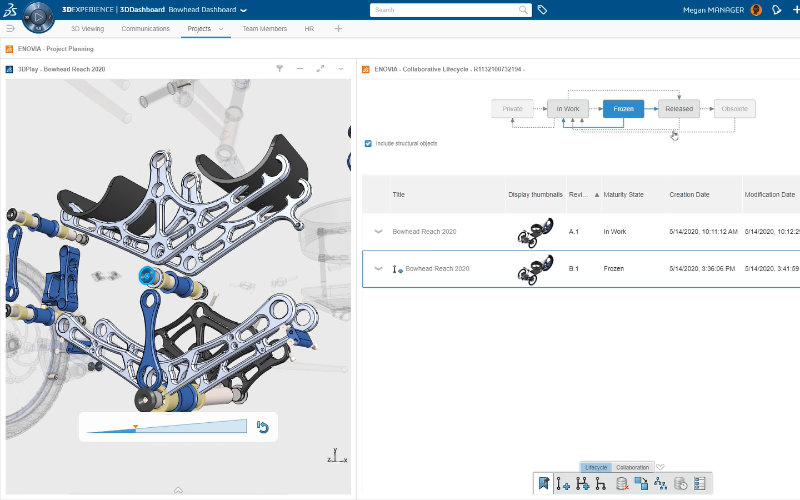This screenshot has width=800, height=500.
Task: Expand the Bowhead Reach 2020 revision A.1 row
Action: (378, 231)
